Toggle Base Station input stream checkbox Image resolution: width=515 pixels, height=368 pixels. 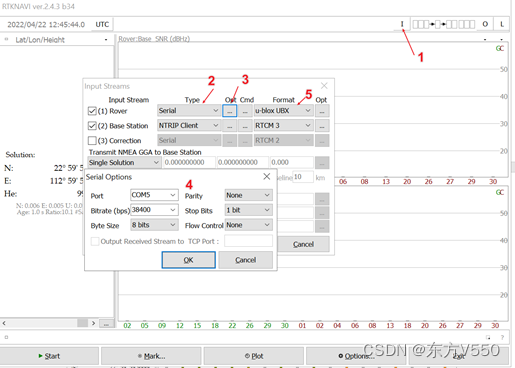point(92,126)
